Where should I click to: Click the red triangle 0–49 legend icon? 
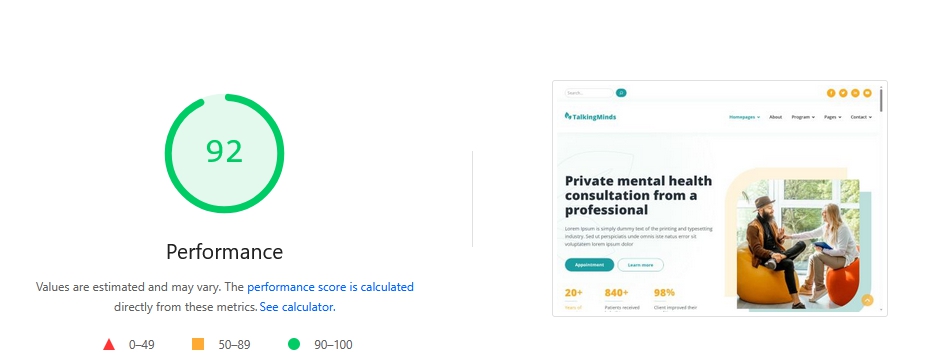[109, 344]
